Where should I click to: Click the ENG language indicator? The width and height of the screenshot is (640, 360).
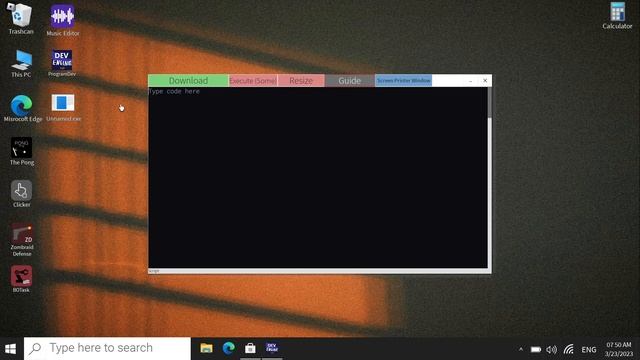point(589,350)
